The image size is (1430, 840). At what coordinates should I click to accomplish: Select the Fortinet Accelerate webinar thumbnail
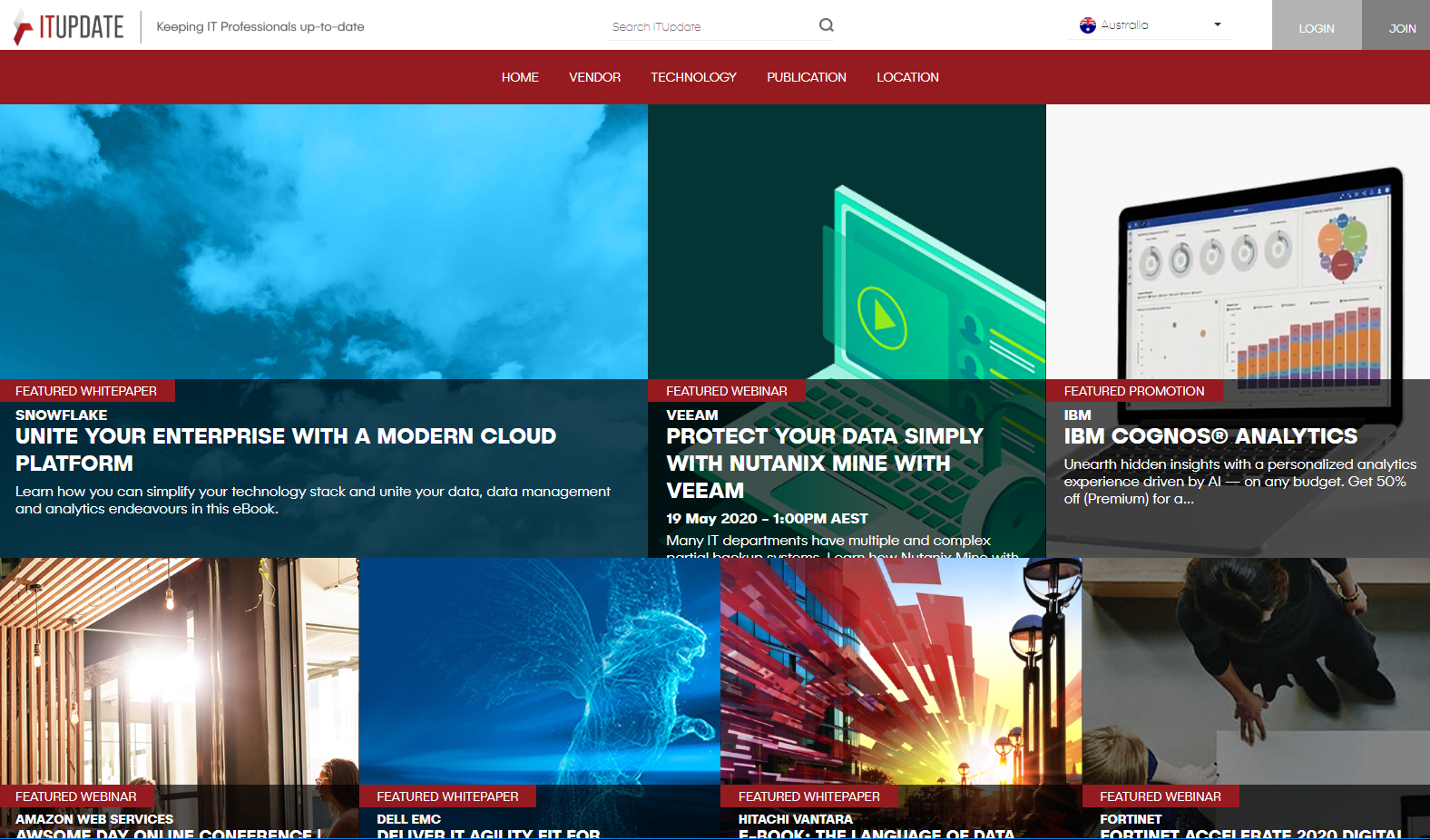1256,671
